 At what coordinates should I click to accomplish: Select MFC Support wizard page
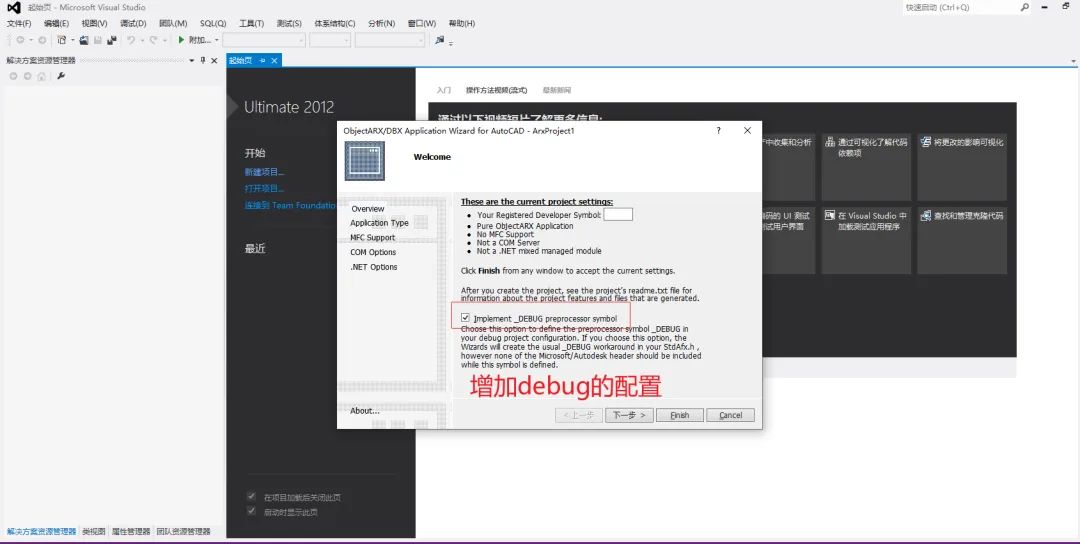[373, 238]
